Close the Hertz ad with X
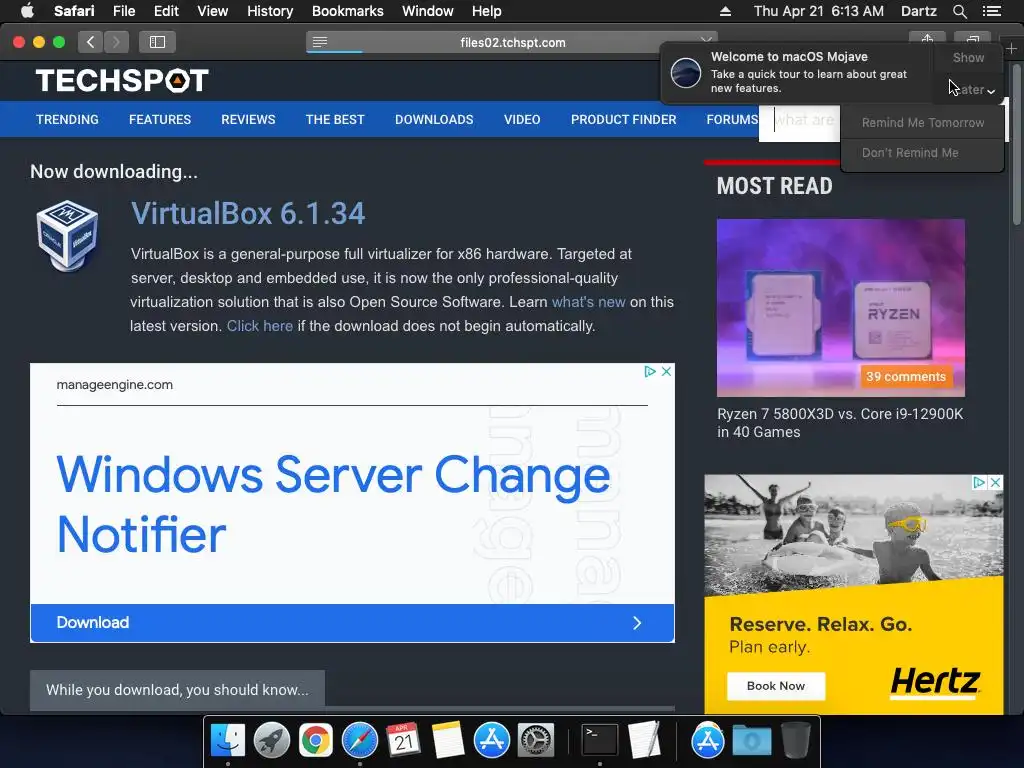Screen dimensions: 1024x768 [x=995, y=482]
